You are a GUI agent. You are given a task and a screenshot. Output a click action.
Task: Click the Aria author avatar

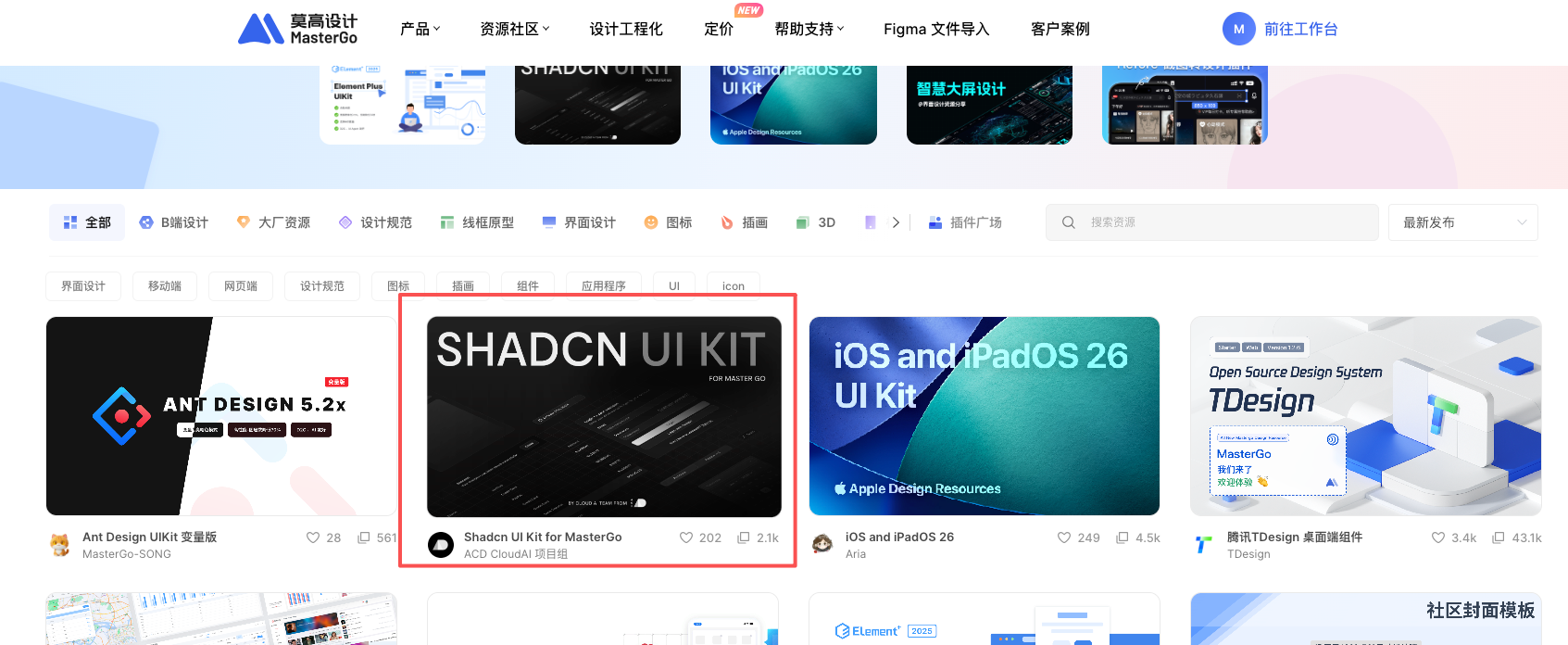[x=822, y=545]
